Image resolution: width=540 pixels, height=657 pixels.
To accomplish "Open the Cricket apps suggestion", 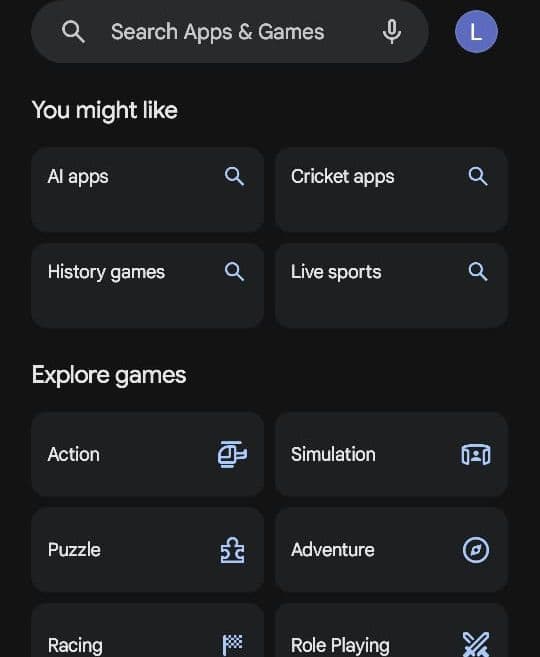I will point(391,189).
